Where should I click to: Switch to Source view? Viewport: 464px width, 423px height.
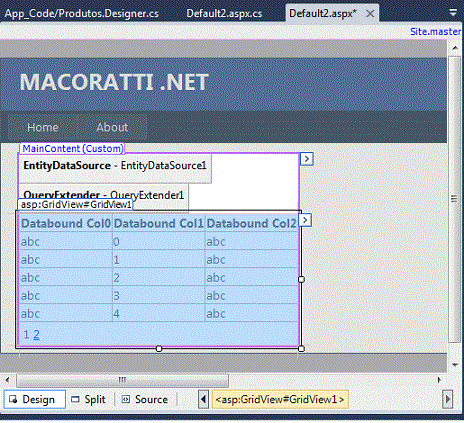(x=145, y=399)
